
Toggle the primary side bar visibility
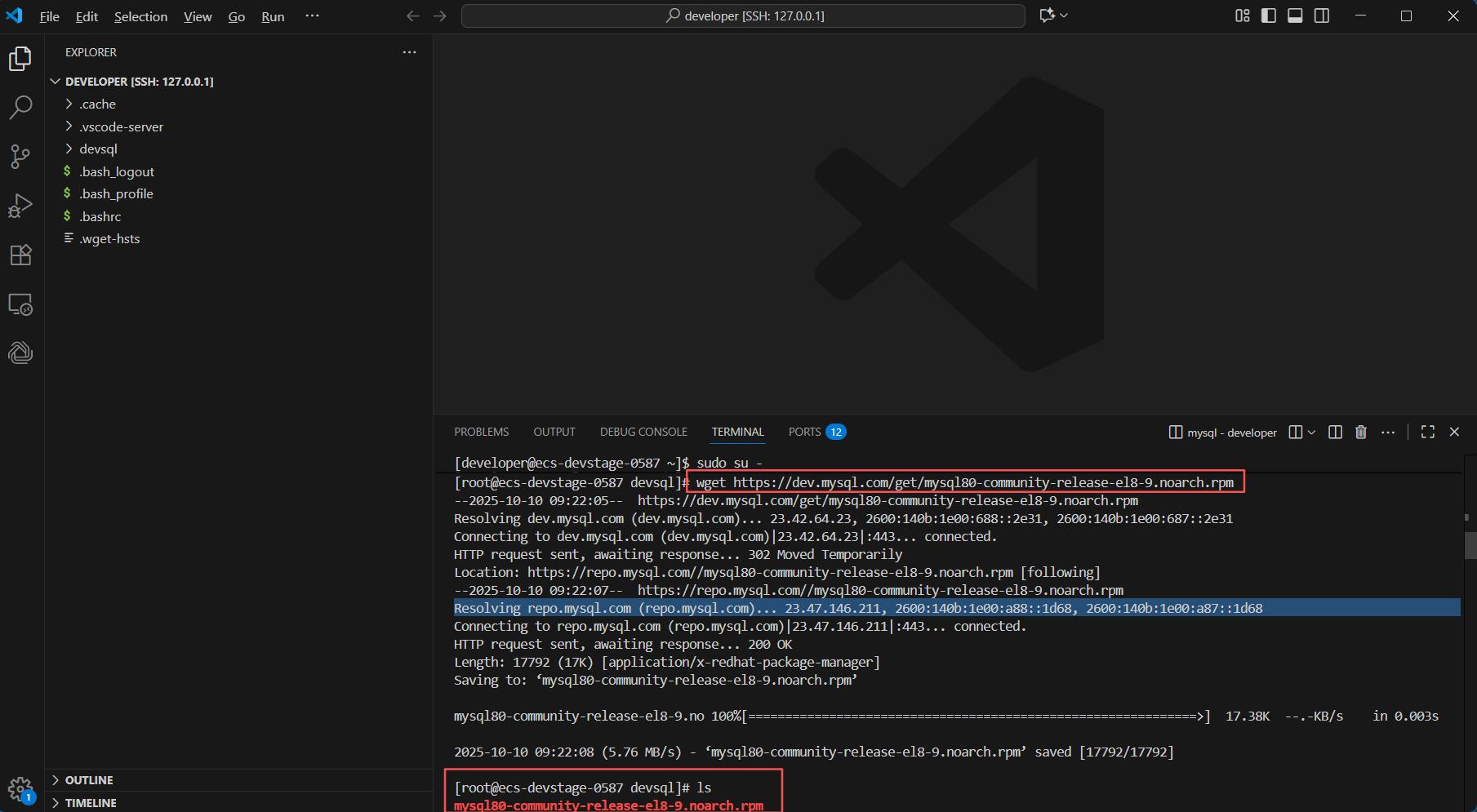(1268, 16)
